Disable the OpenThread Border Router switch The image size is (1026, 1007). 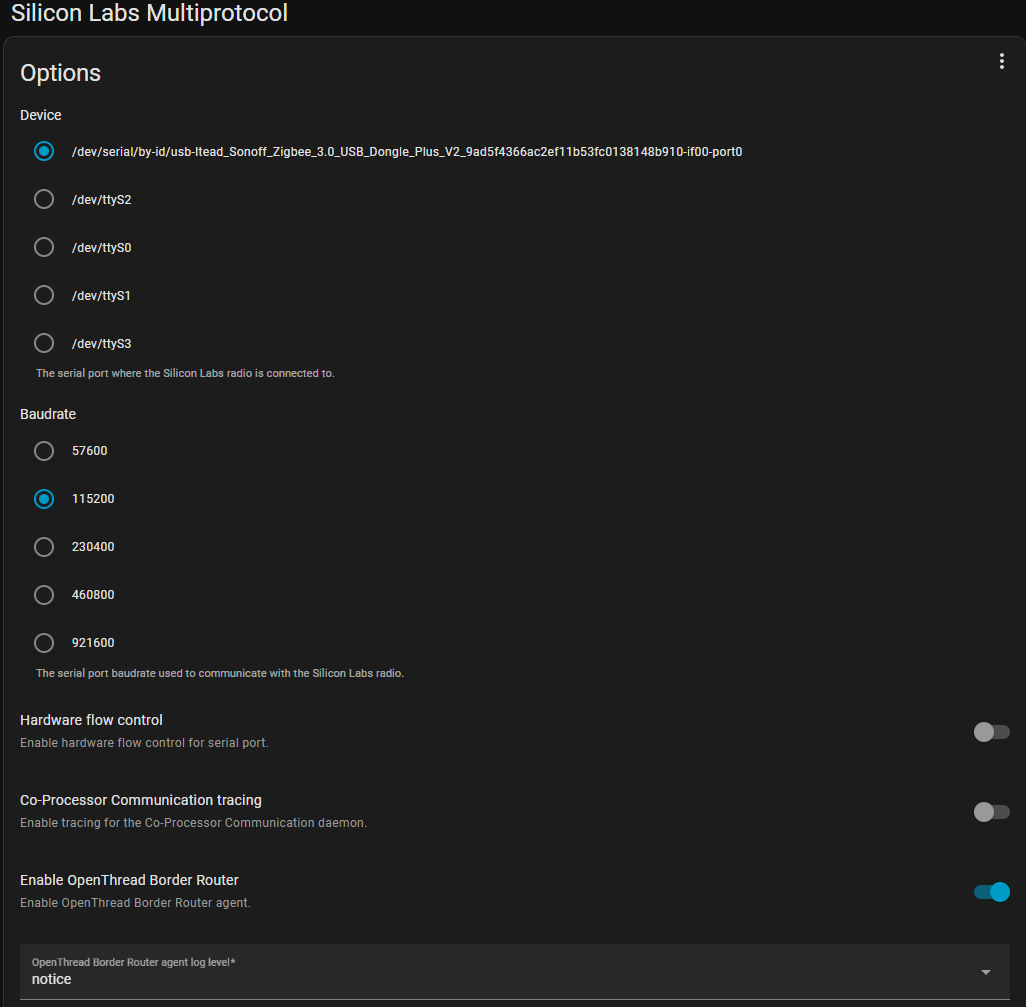click(991, 892)
